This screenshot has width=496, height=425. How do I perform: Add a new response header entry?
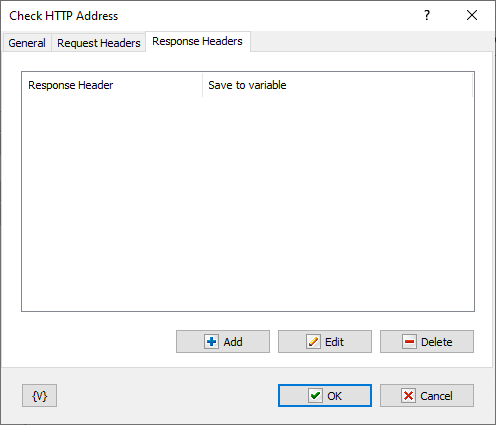[223, 342]
